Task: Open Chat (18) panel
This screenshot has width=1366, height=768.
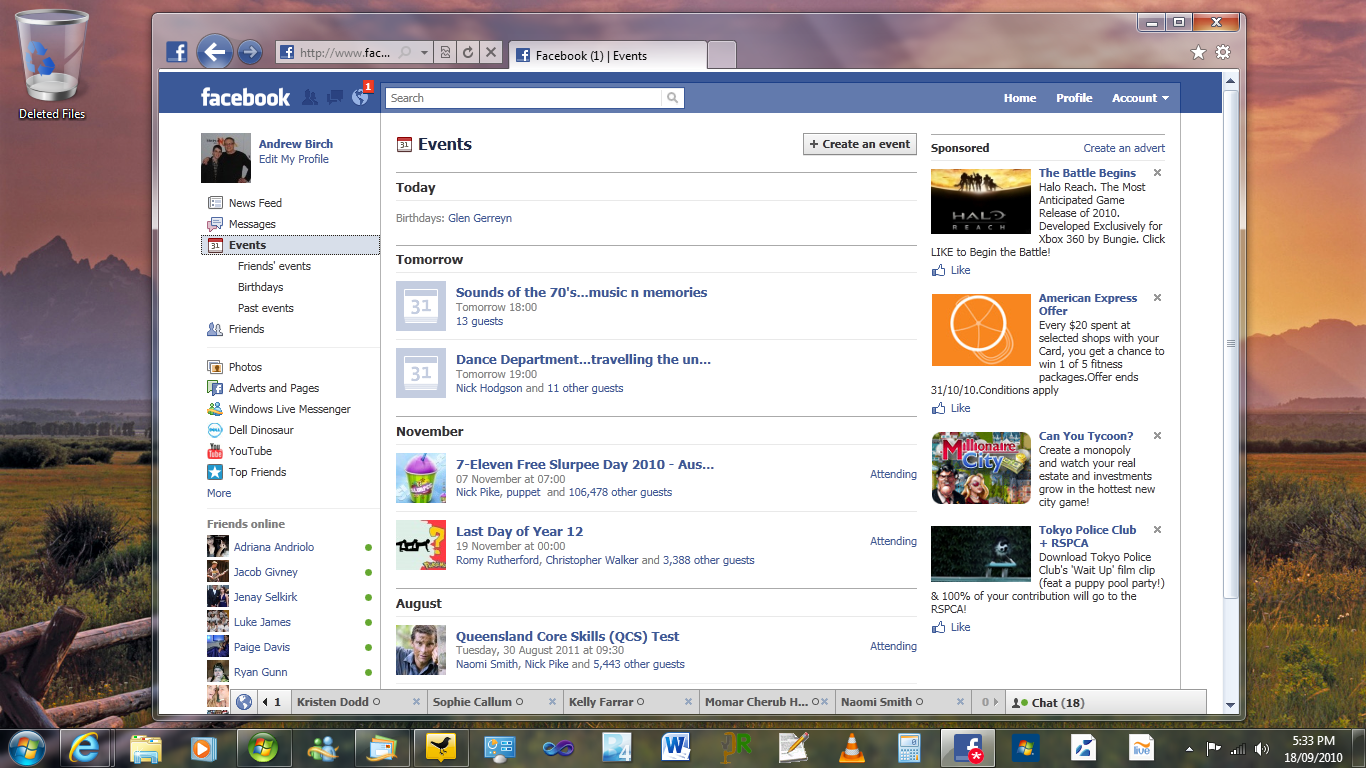Action: 1105,702
